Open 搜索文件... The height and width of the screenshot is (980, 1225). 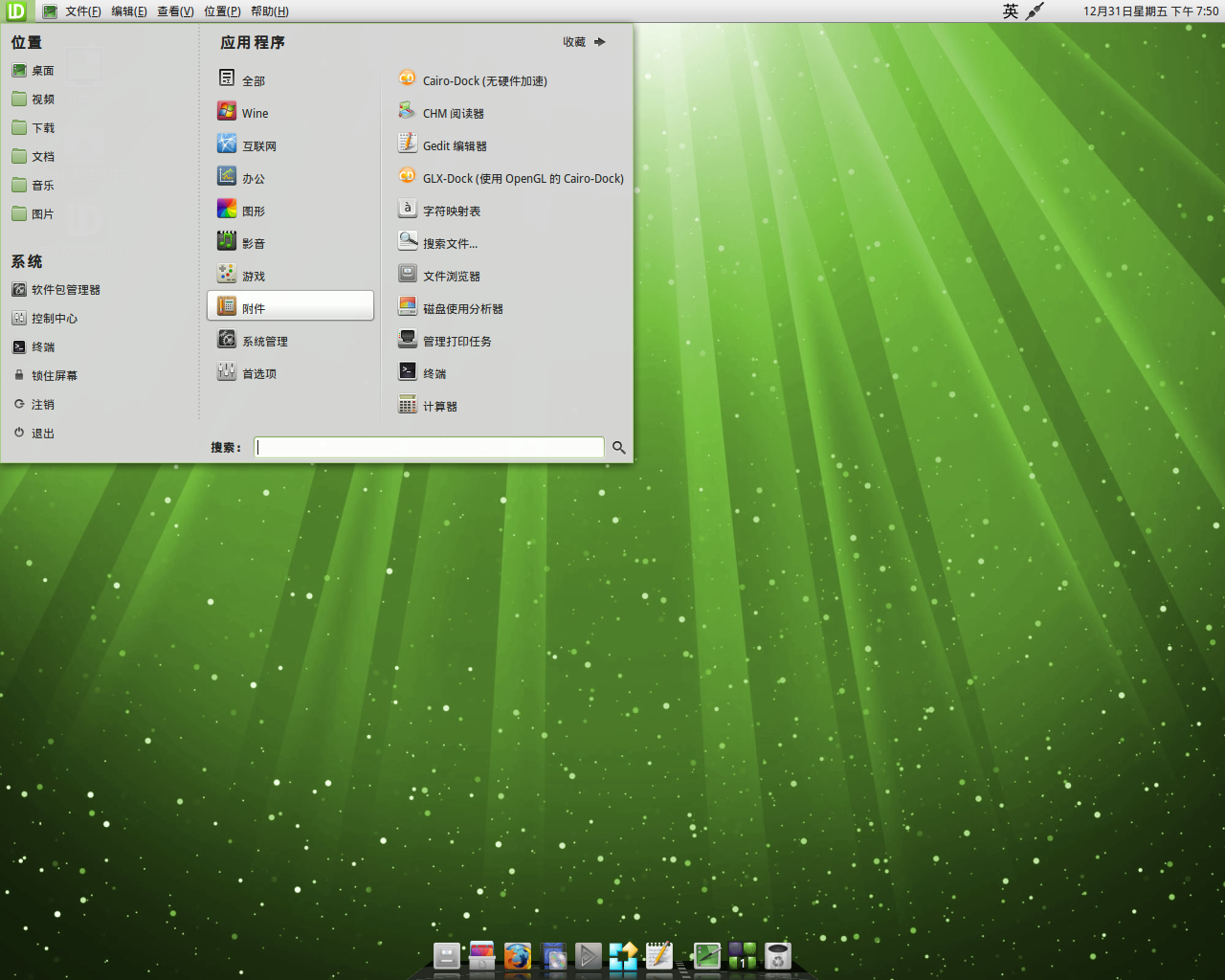(438, 243)
